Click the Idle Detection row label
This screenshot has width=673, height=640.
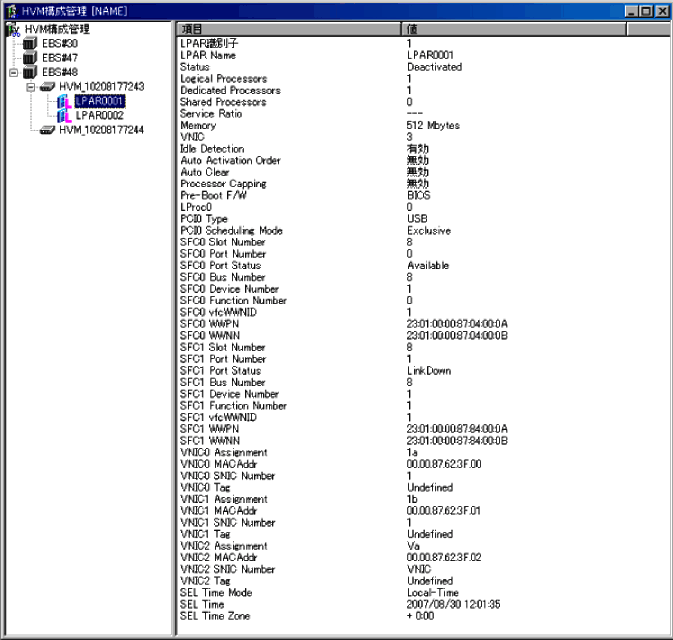click(212, 149)
